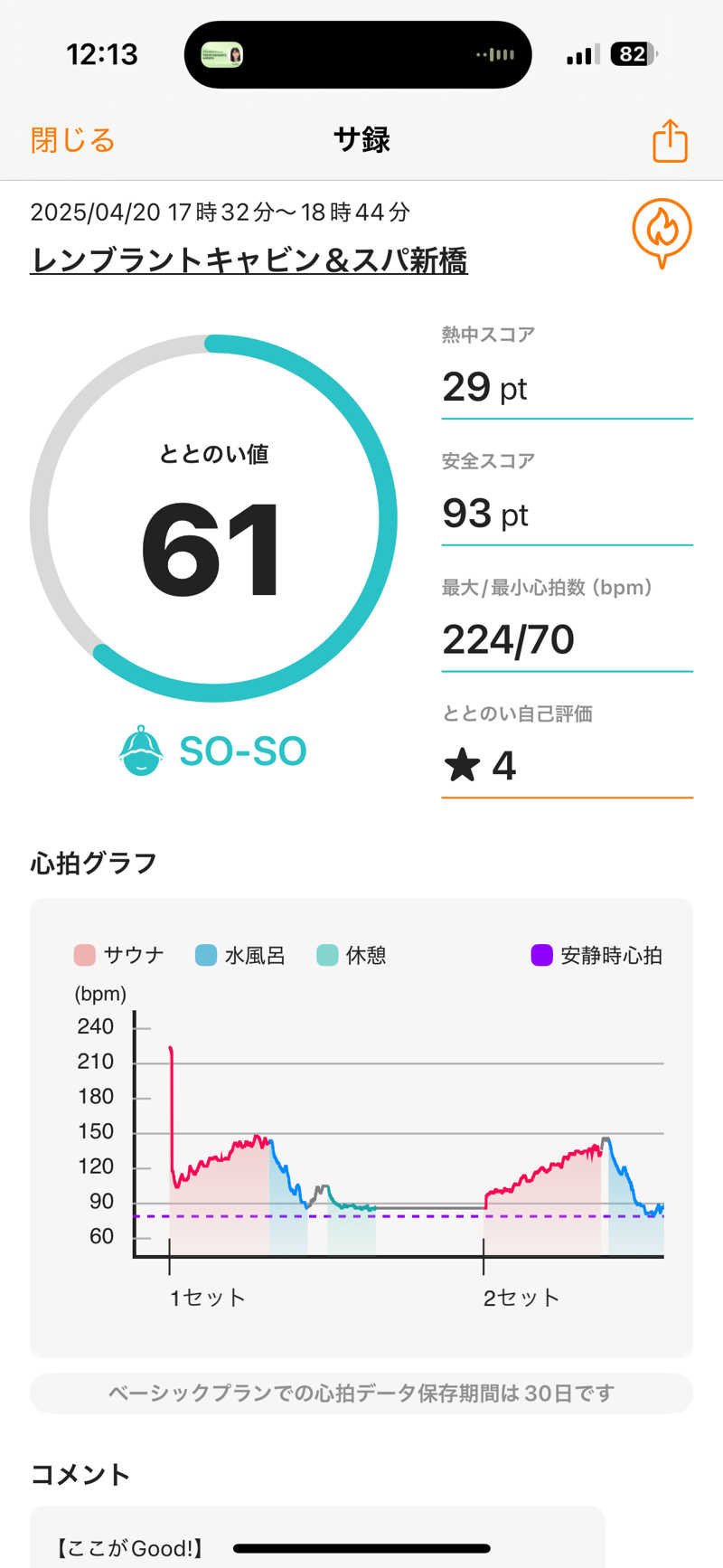Tap the heart-rate data retention notice
This screenshot has width=723, height=1568.
[x=361, y=1393]
